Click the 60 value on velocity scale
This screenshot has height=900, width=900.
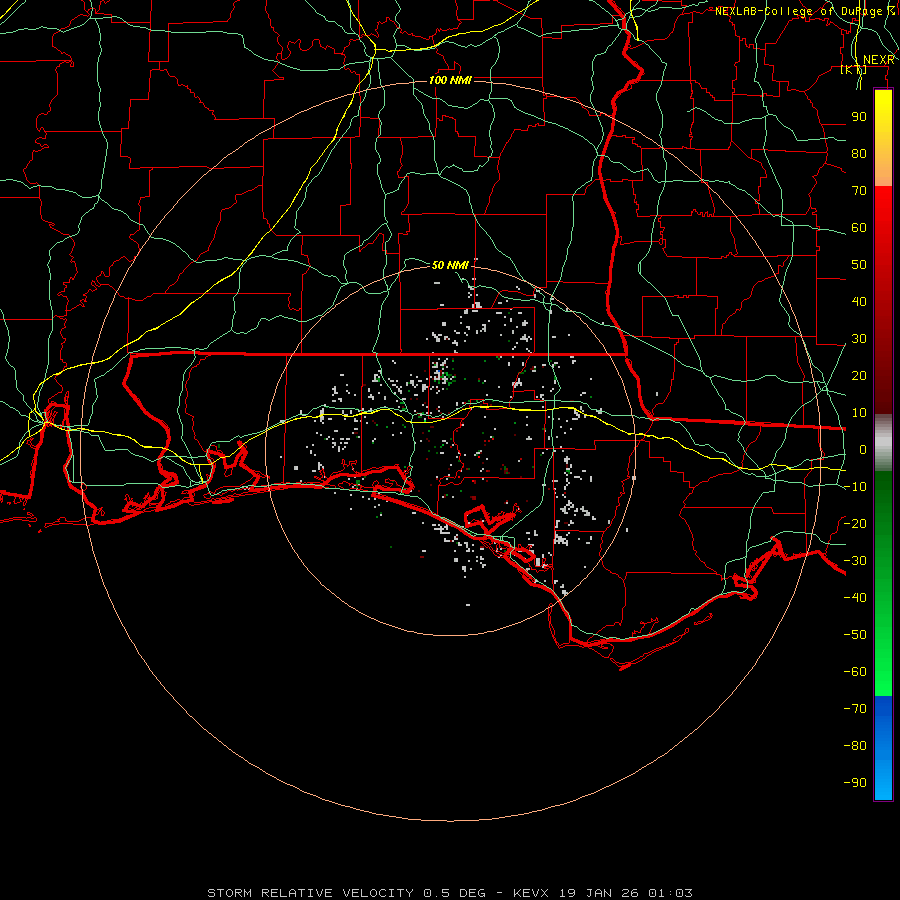pyautogui.click(x=859, y=228)
